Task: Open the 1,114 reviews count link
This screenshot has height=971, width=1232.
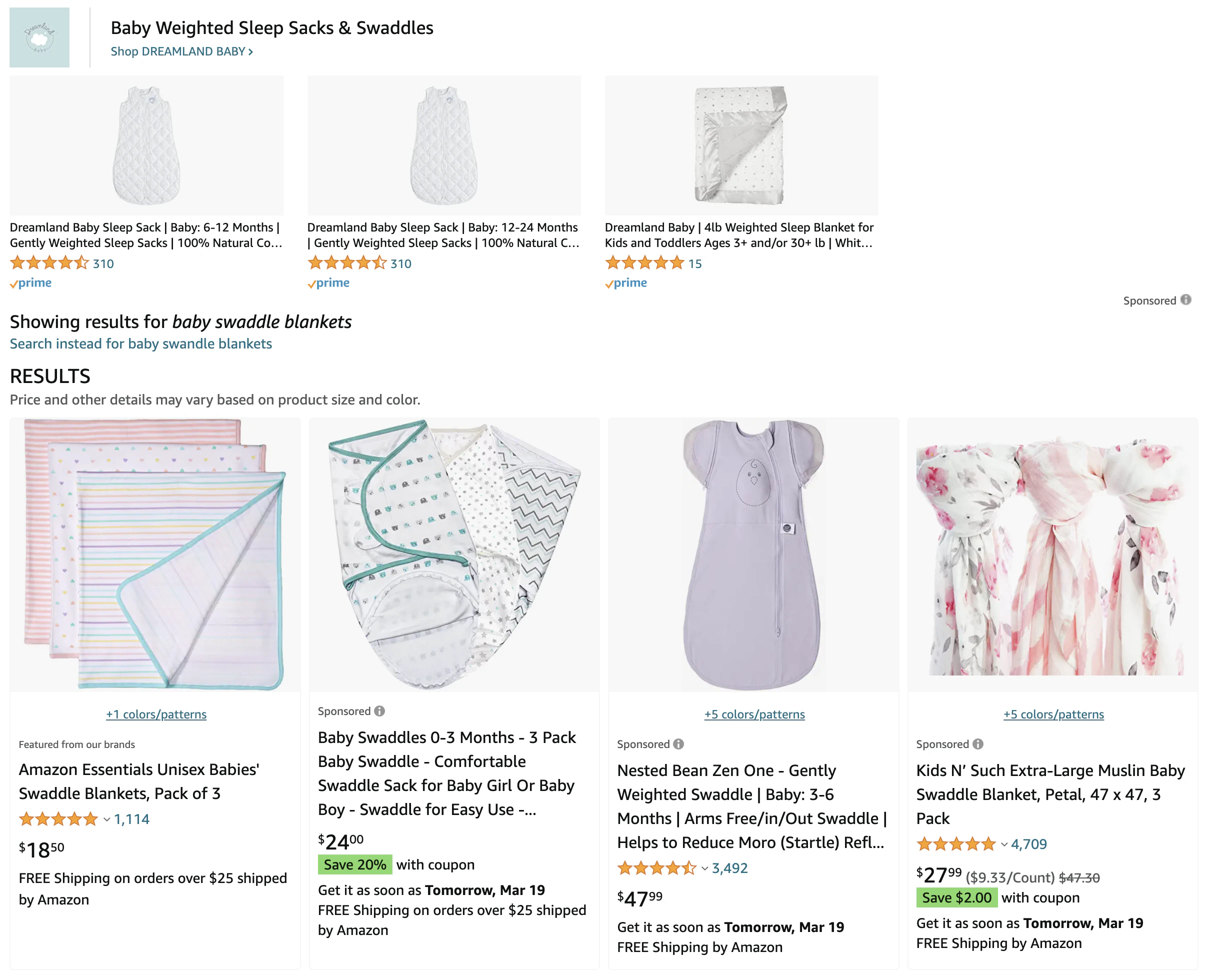Action: click(131, 819)
